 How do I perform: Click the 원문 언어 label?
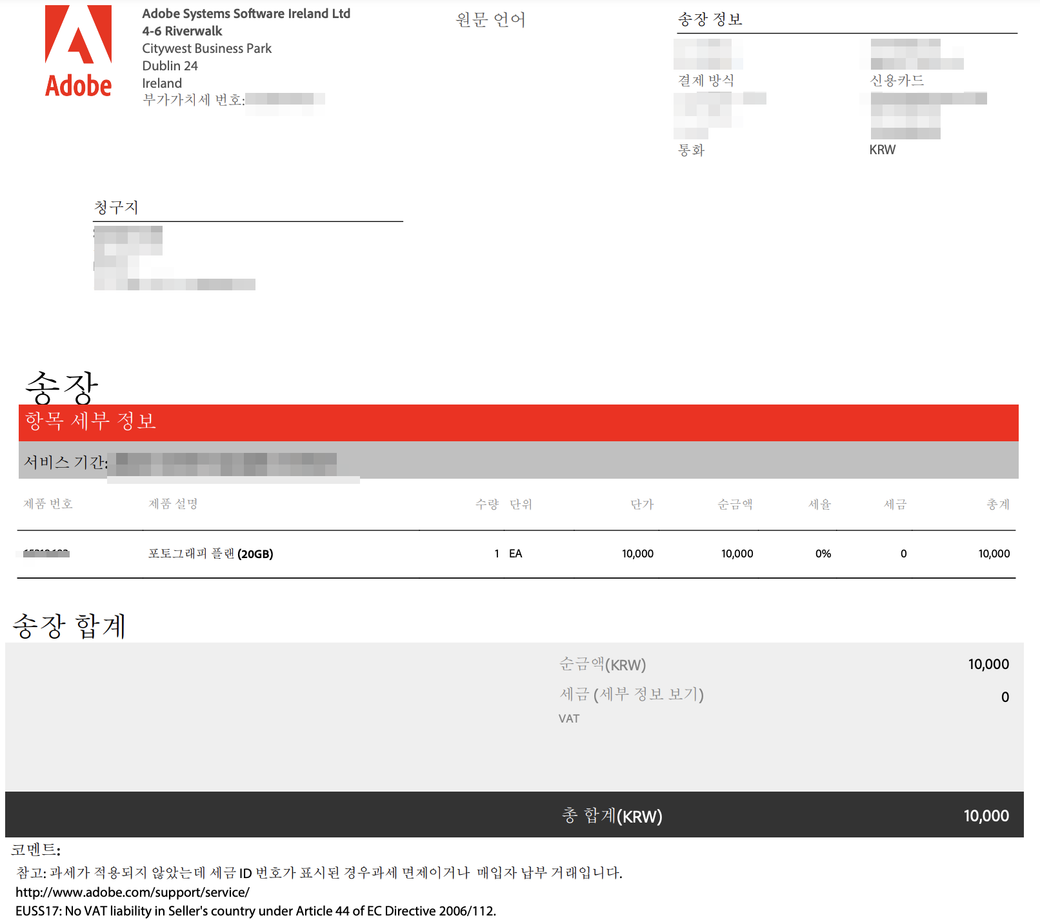490,20
